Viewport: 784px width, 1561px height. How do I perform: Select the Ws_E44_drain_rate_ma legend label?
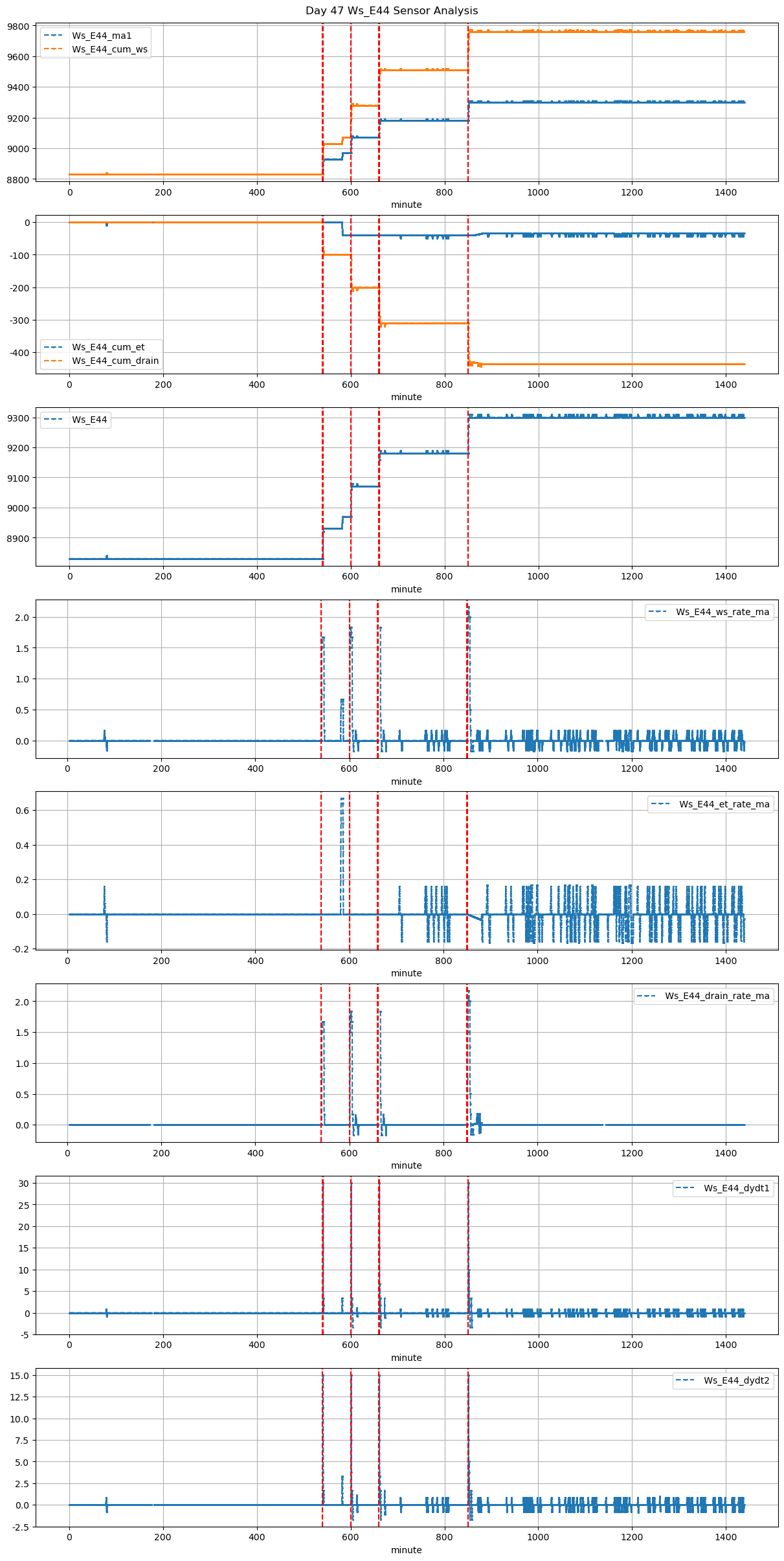[717, 996]
